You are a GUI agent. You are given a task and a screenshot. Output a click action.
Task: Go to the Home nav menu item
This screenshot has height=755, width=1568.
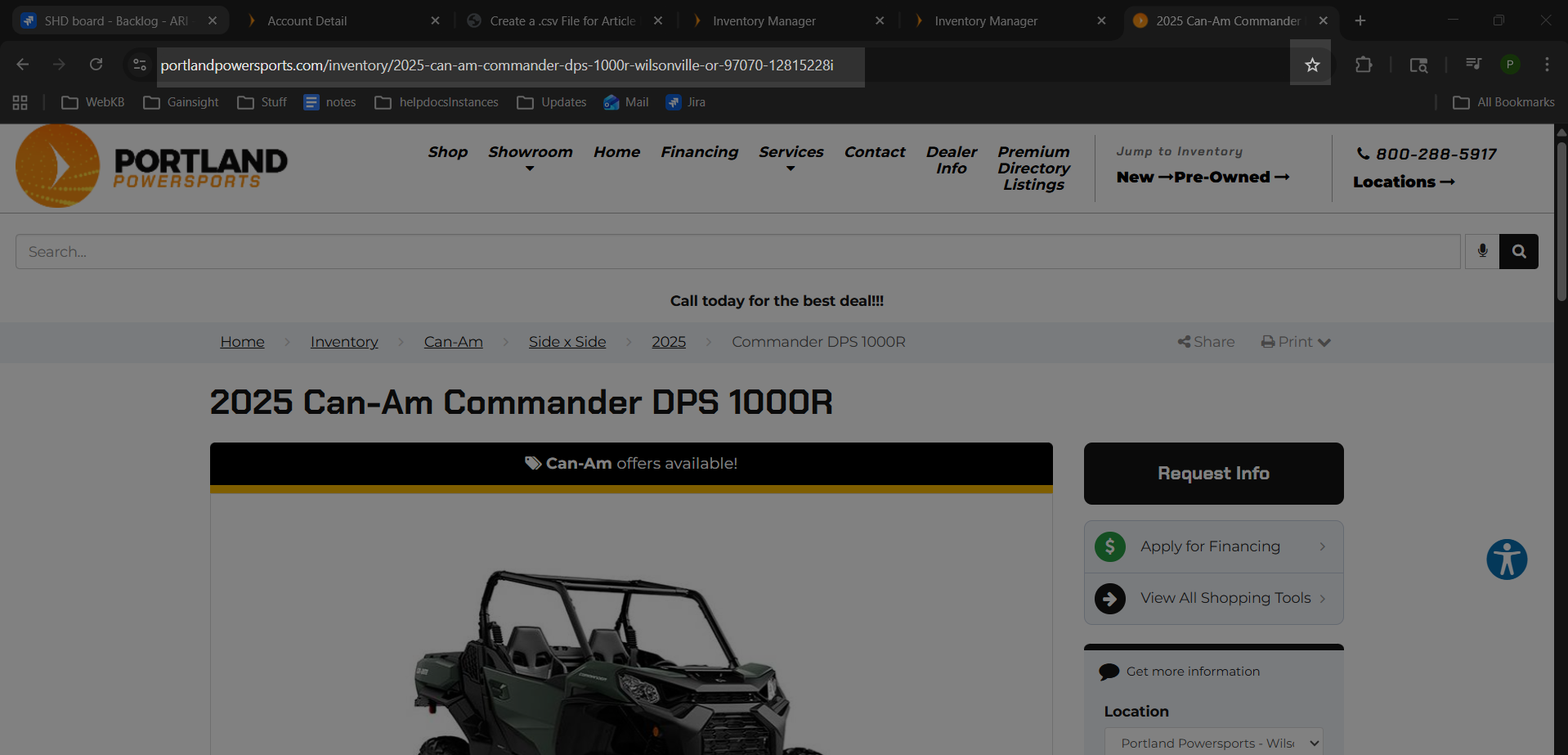tap(617, 152)
